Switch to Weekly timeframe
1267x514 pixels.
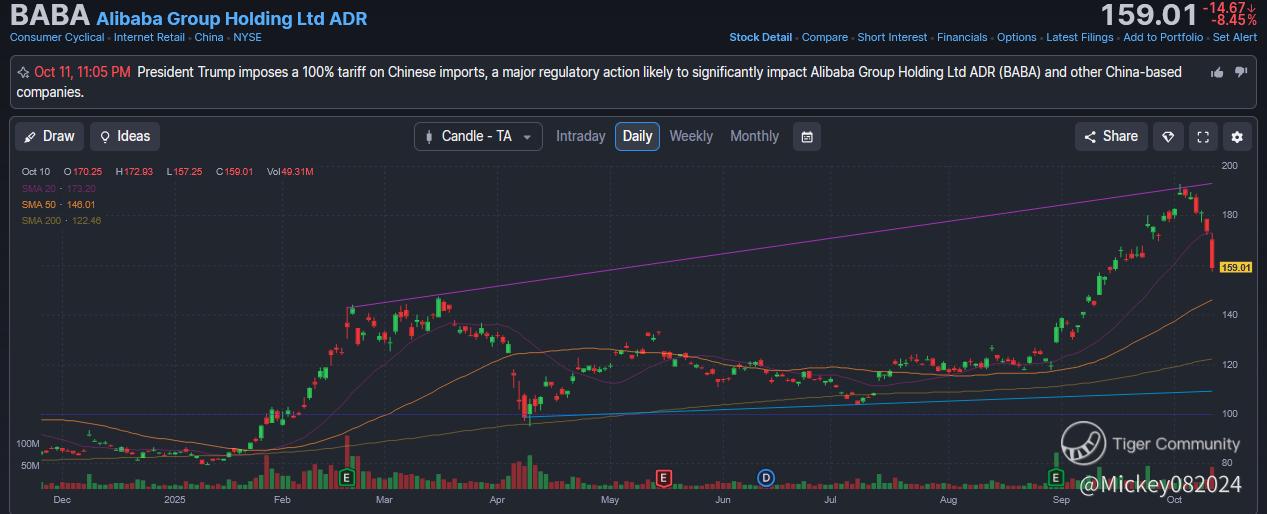(x=691, y=136)
